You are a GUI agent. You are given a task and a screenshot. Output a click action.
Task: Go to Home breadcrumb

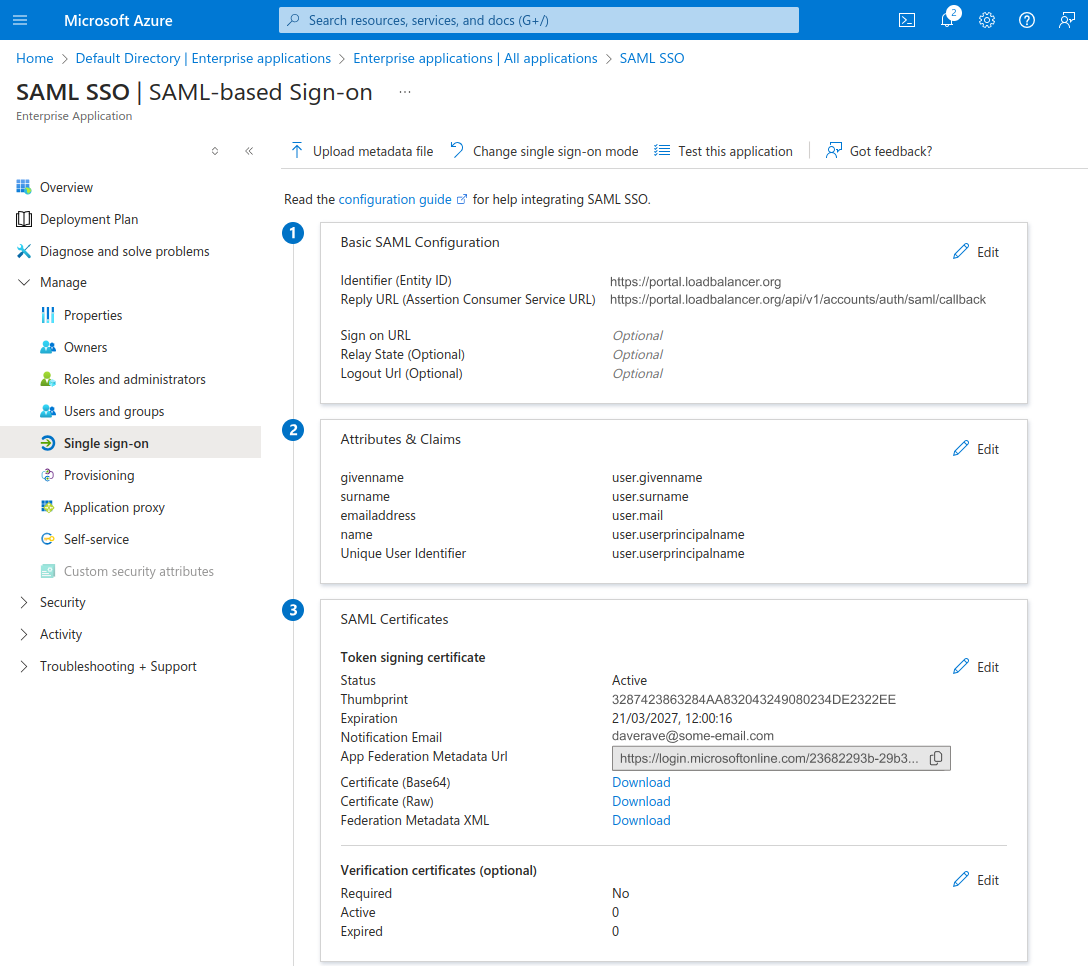(35, 58)
